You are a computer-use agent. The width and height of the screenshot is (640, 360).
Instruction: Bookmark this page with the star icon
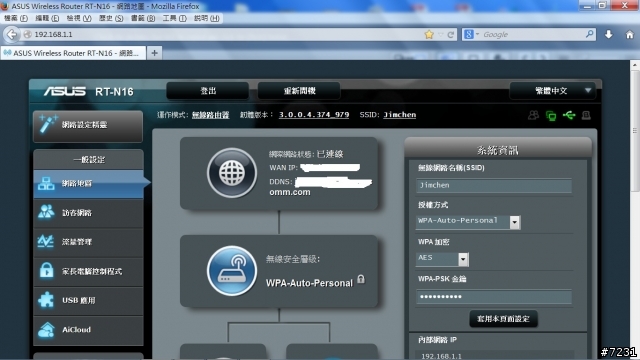[x=429, y=34]
